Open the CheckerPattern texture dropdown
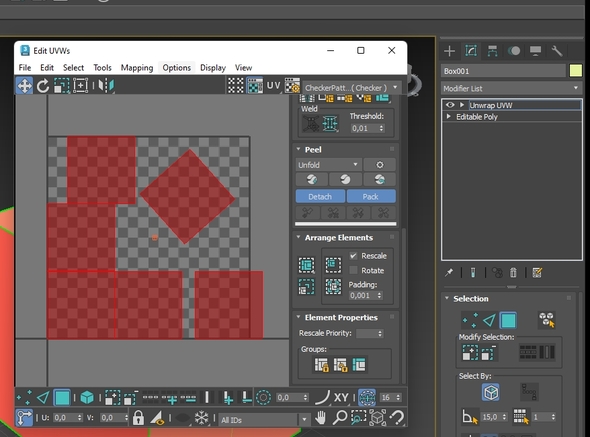The height and width of the screenshot is (437, 590). pyautogui.click(x=351, y=88)
